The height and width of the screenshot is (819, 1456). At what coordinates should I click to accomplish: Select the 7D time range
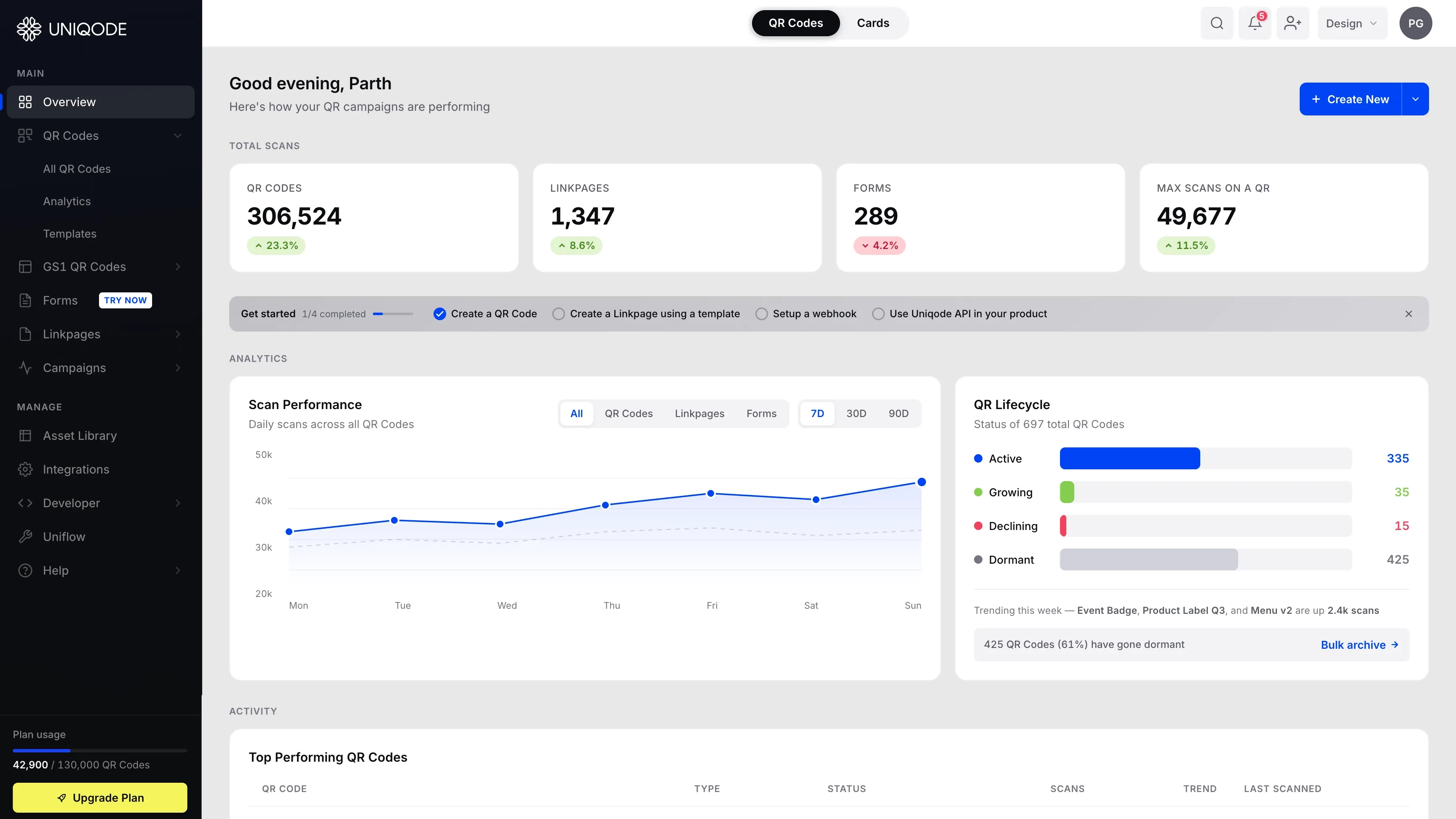click(x=817, y=414)
